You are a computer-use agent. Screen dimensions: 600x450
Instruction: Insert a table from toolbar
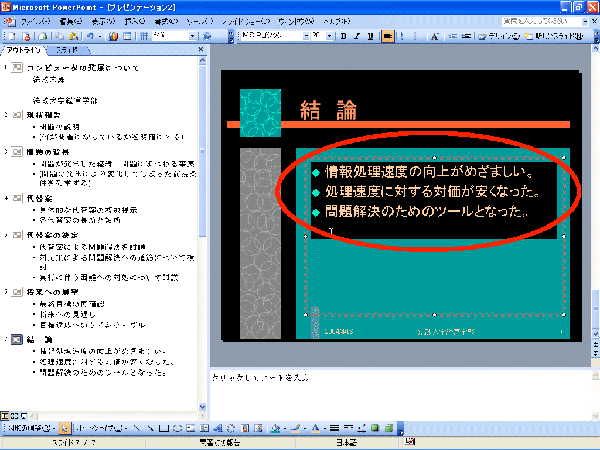pos(127,36)
